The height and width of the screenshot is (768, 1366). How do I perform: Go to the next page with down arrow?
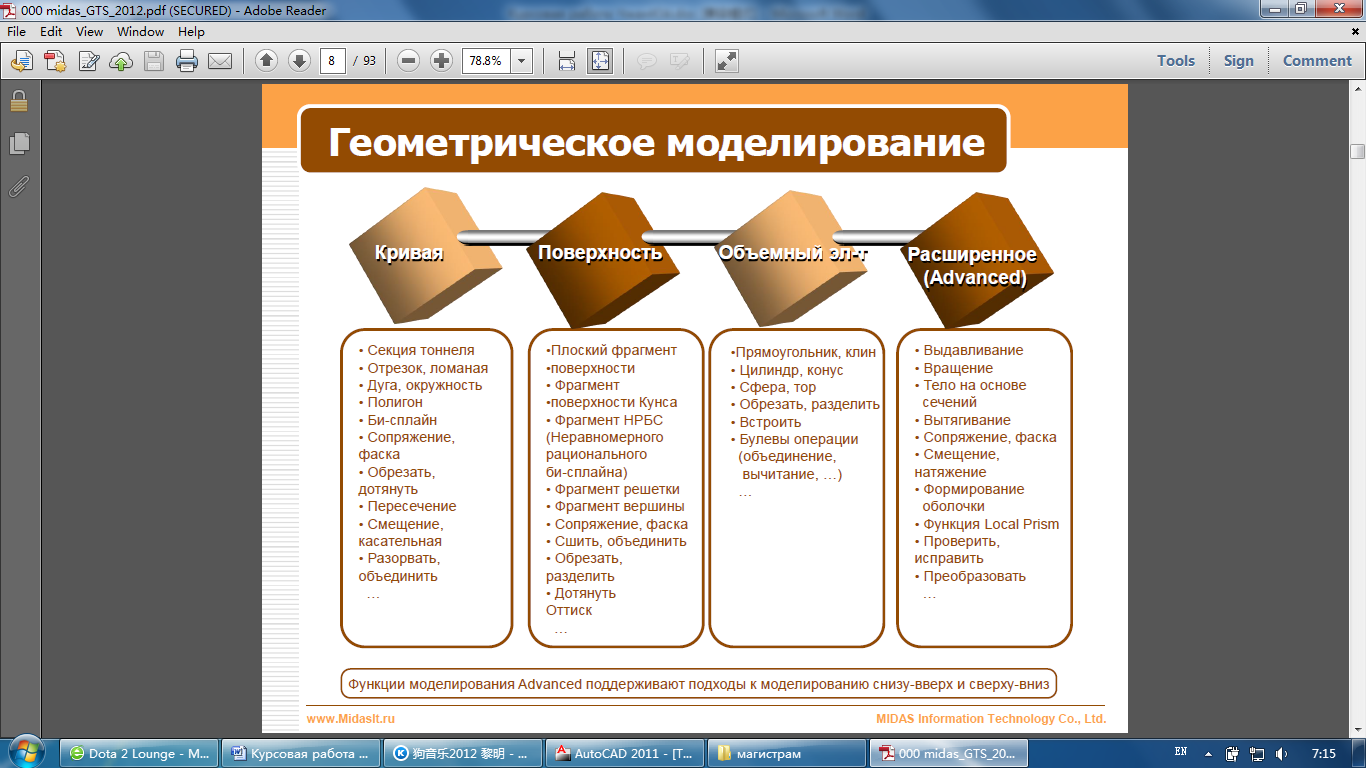(299, 61)
